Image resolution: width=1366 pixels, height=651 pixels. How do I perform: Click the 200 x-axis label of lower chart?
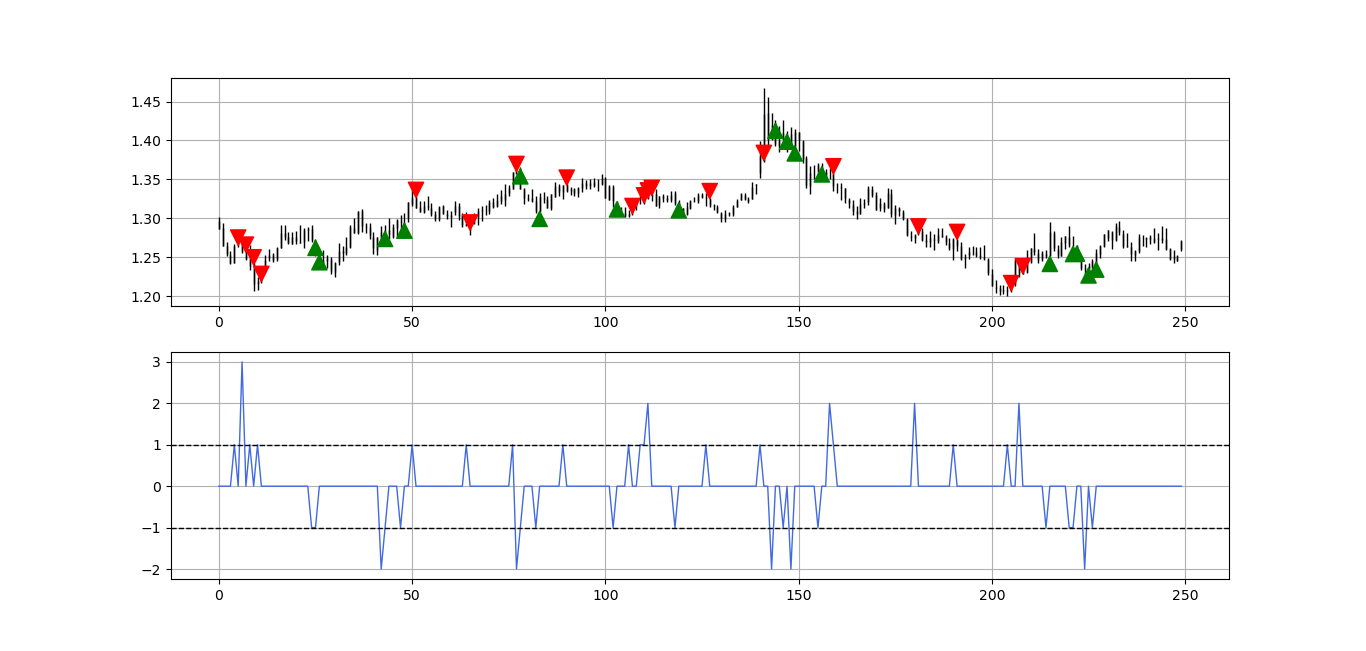992,596
